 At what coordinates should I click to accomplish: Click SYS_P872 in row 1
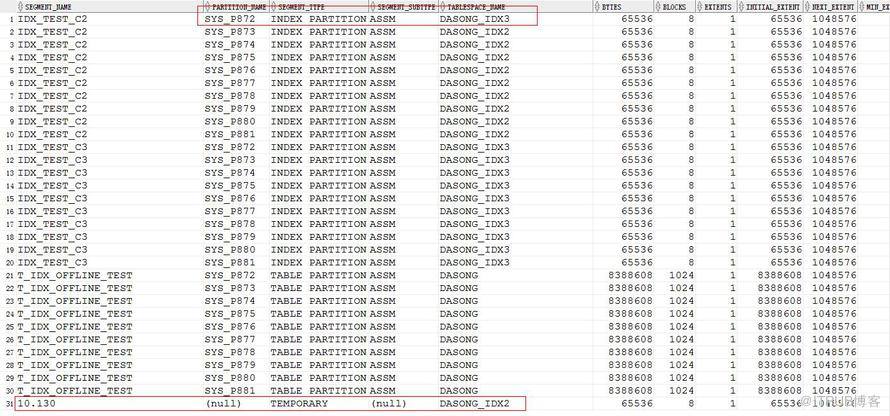pos(230,19)
